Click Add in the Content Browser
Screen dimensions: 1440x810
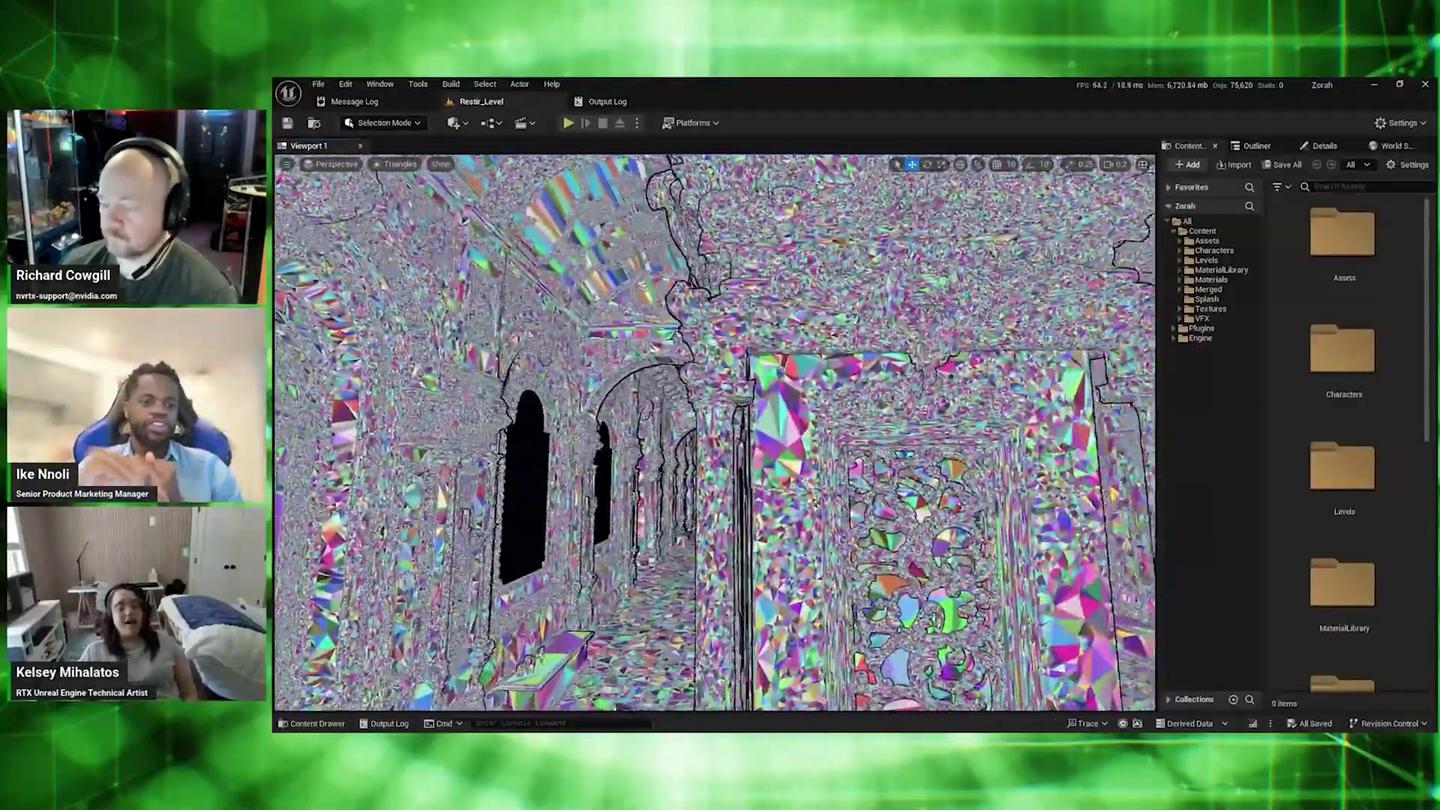coord(1187,165)
